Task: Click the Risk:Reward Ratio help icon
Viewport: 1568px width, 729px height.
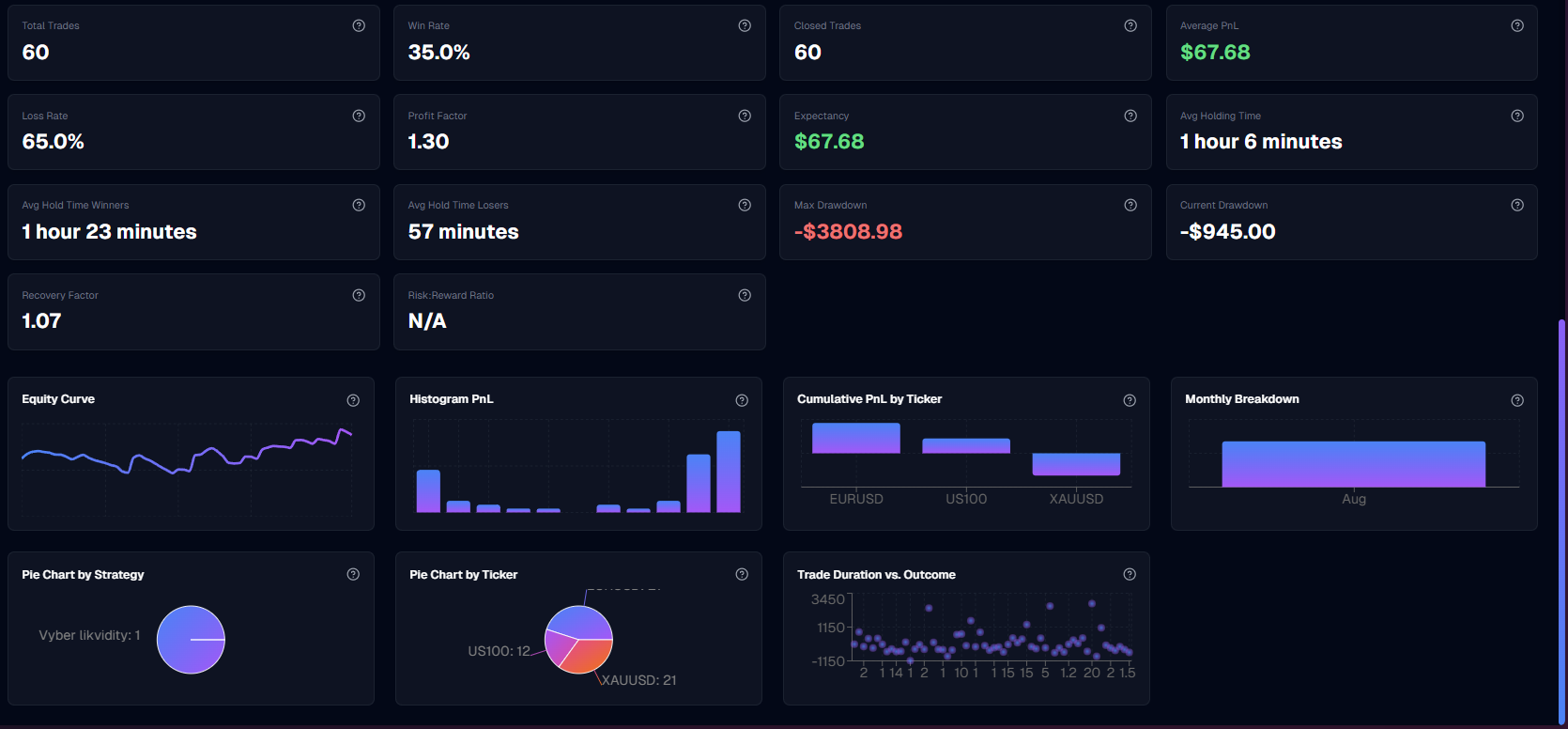Action: [745, 296]
